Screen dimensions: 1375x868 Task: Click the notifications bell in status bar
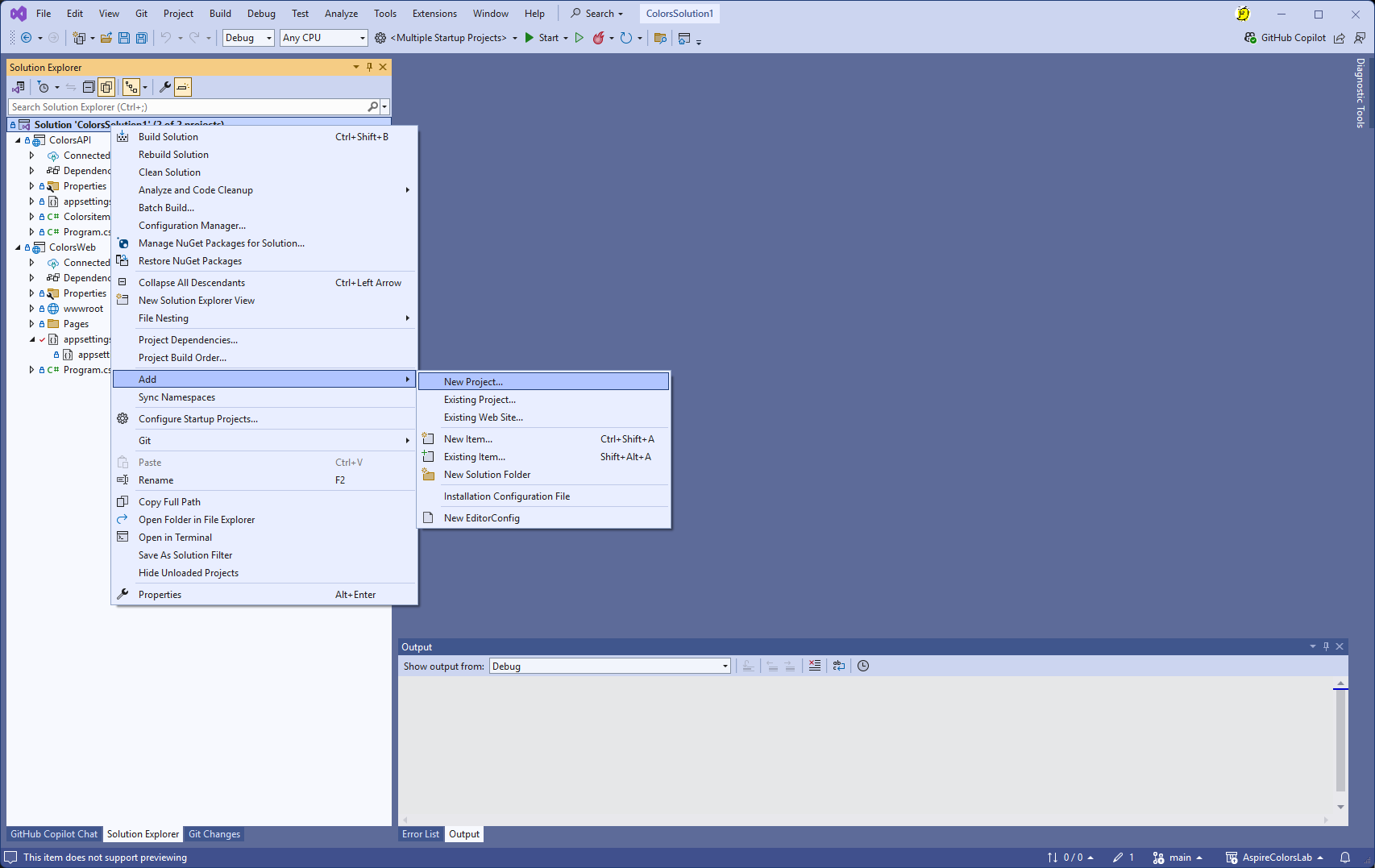1344,858
